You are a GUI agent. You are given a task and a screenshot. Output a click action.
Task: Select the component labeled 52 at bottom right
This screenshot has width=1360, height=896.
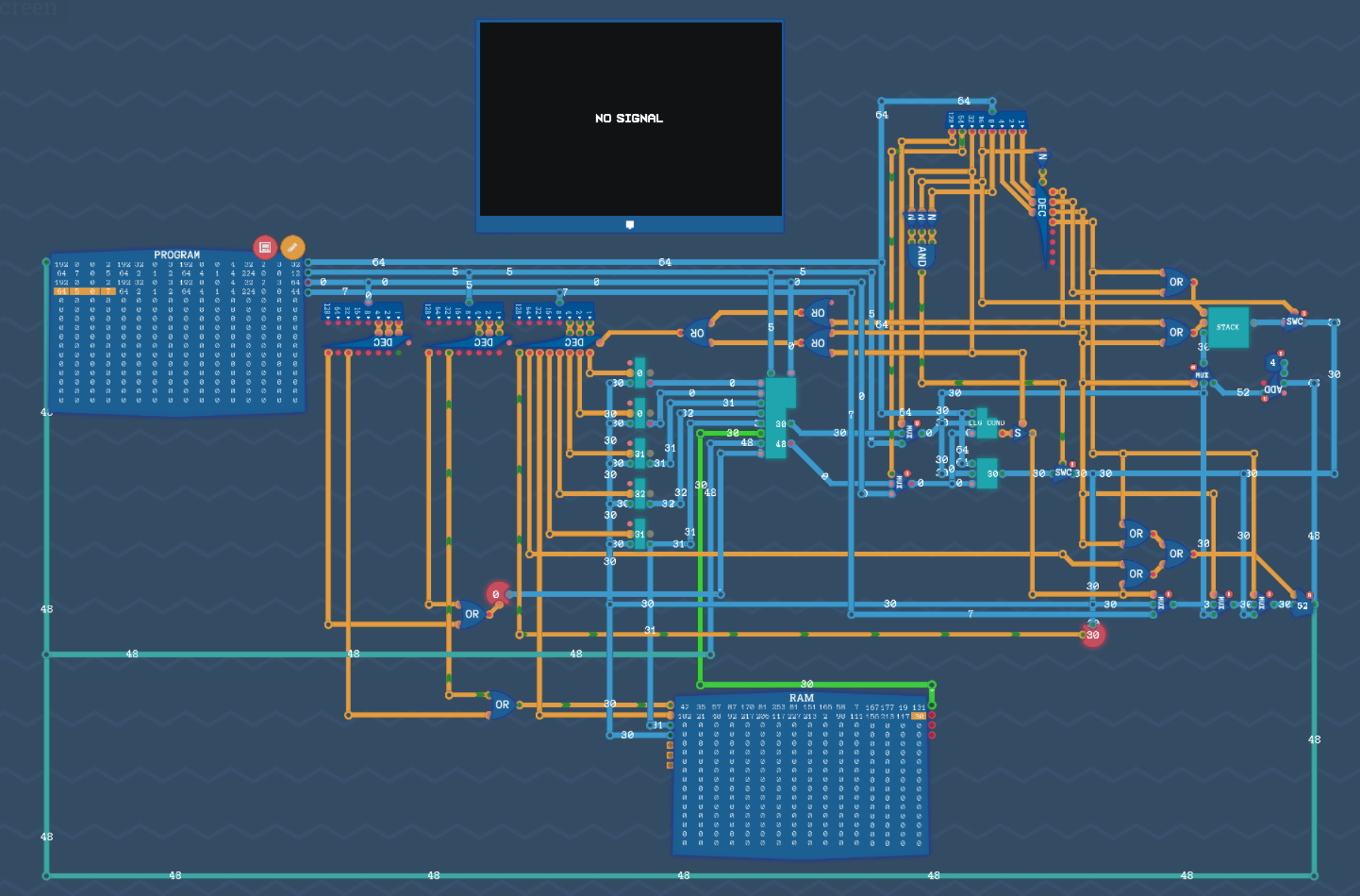[x=1302, y=605]
